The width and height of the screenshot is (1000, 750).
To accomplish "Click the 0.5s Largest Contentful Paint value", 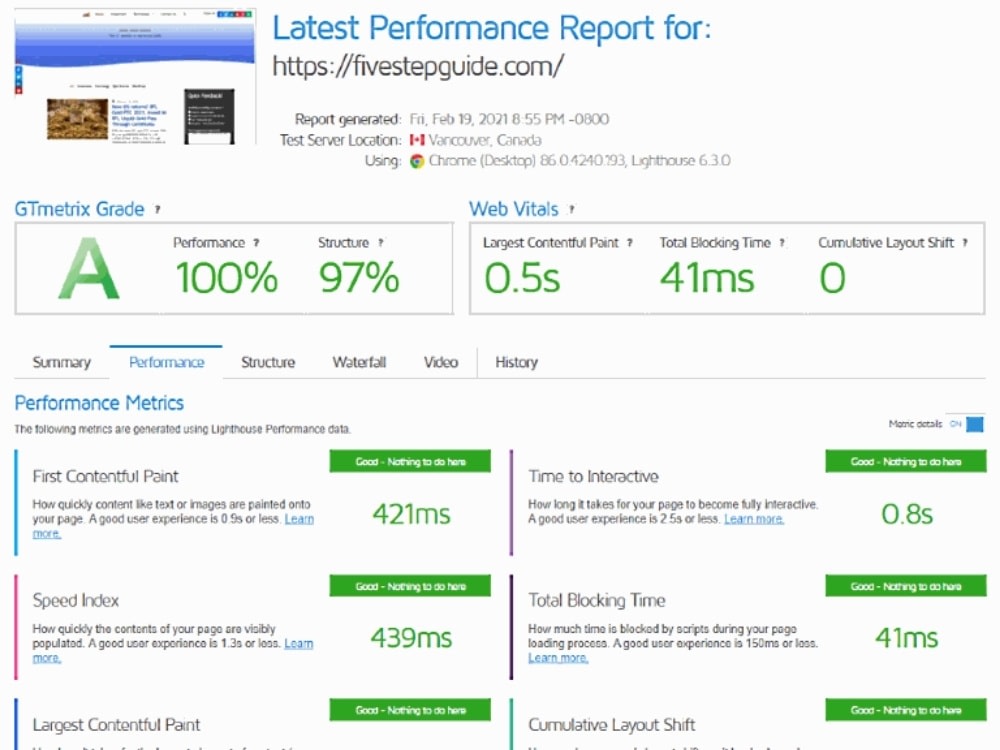I will [x=522, y=278].
